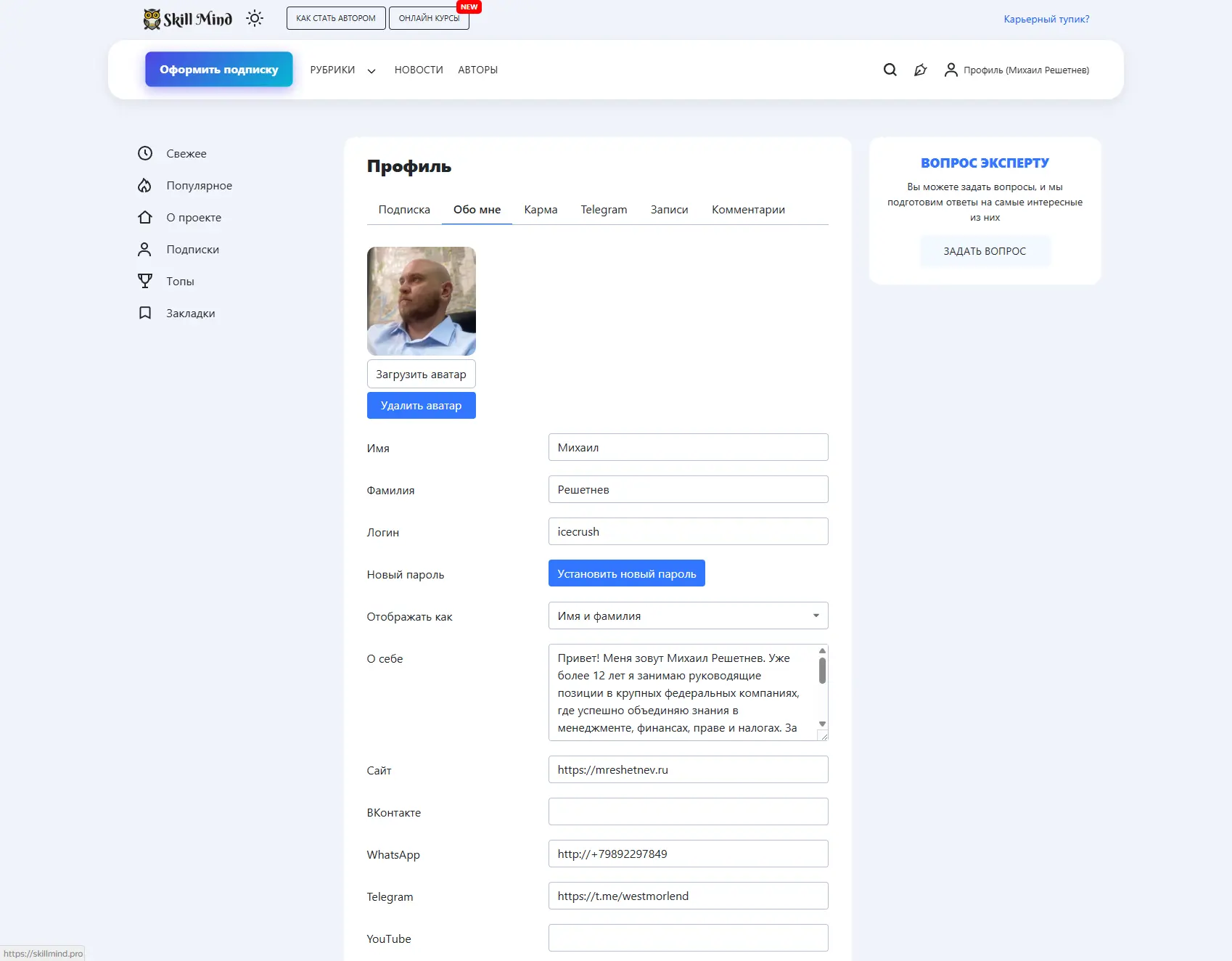Screen dimensions: 1232x961
Task: Focus the Имя input field
Action: [688, 447]
